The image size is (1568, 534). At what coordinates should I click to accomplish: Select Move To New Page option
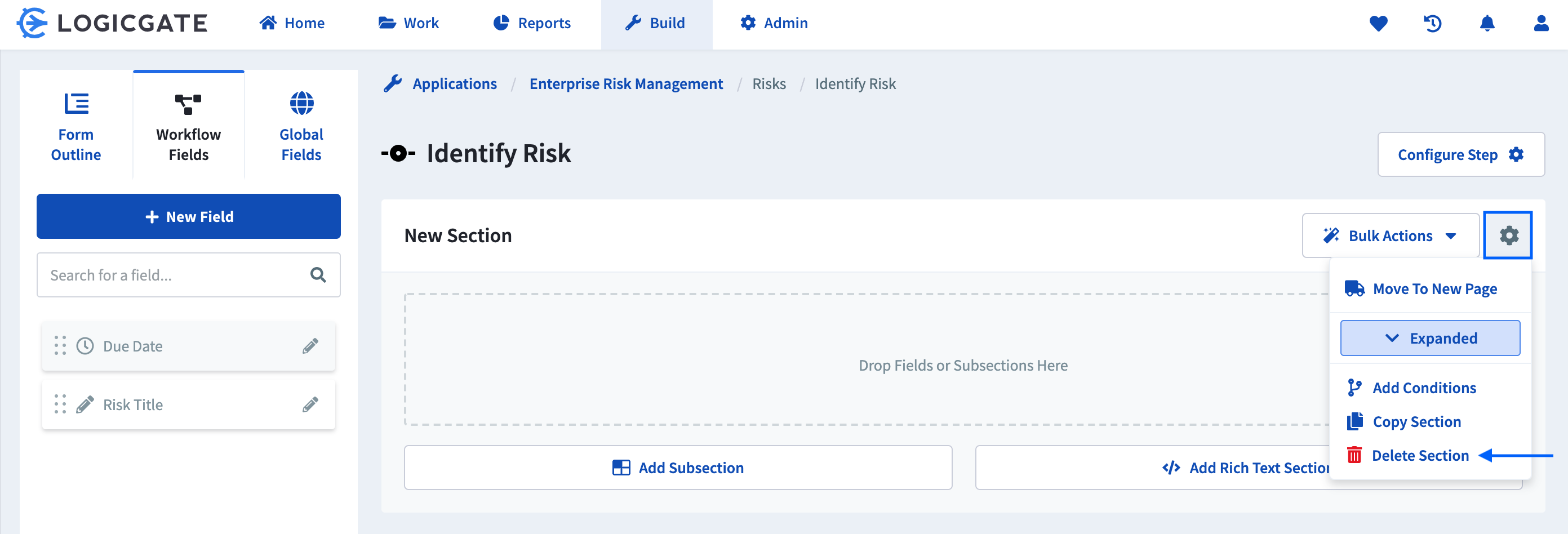(x=1434, y=288)
